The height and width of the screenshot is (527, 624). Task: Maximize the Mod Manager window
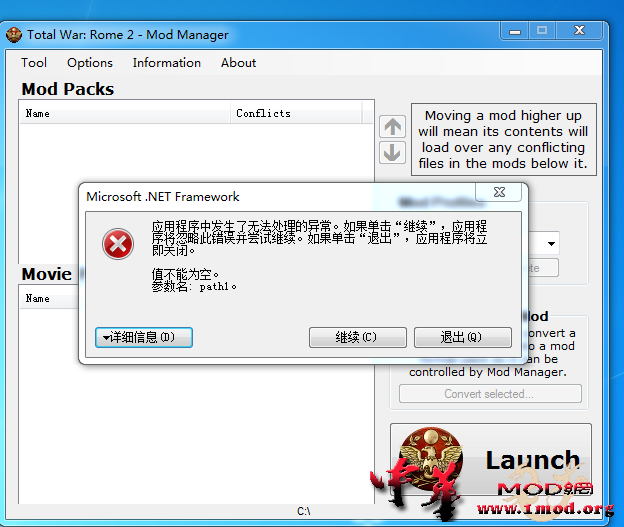click(542, 31)
